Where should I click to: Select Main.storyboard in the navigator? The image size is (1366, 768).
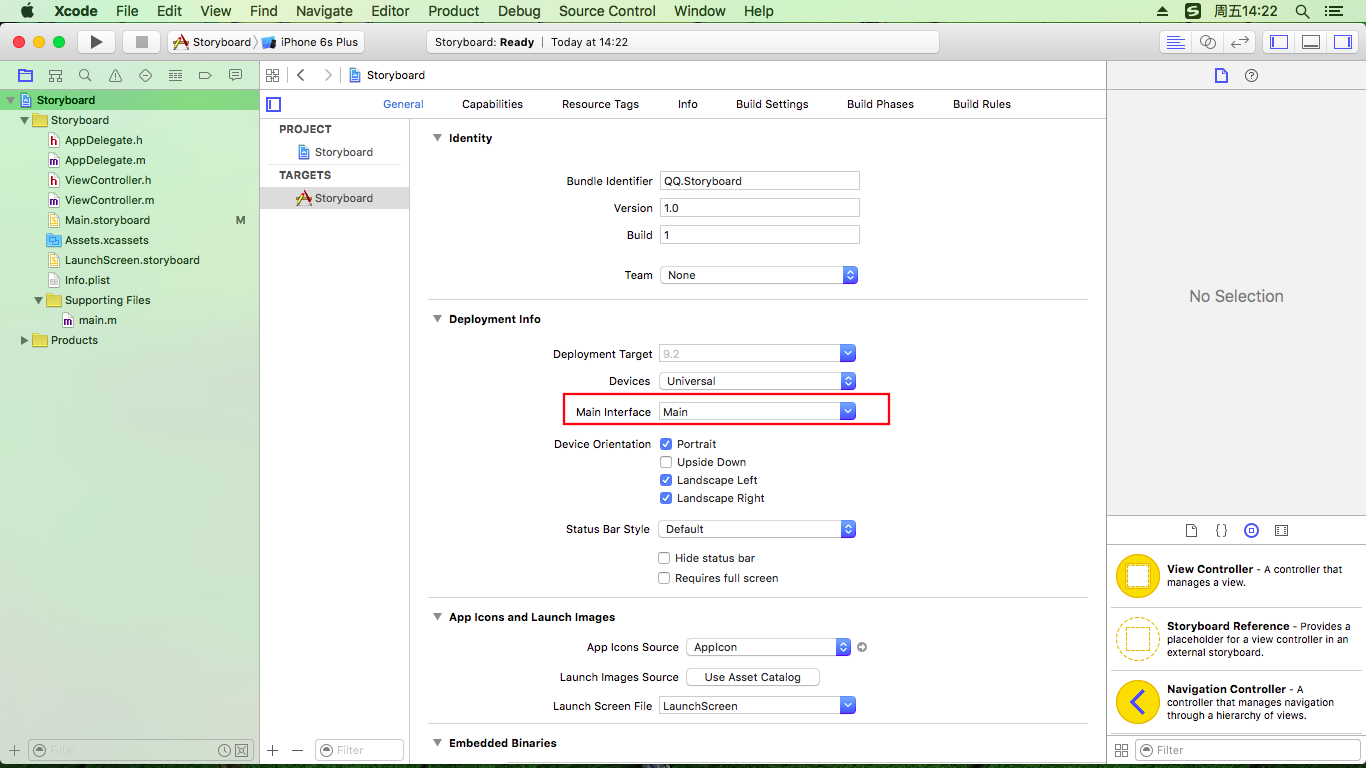coord(107,220)
